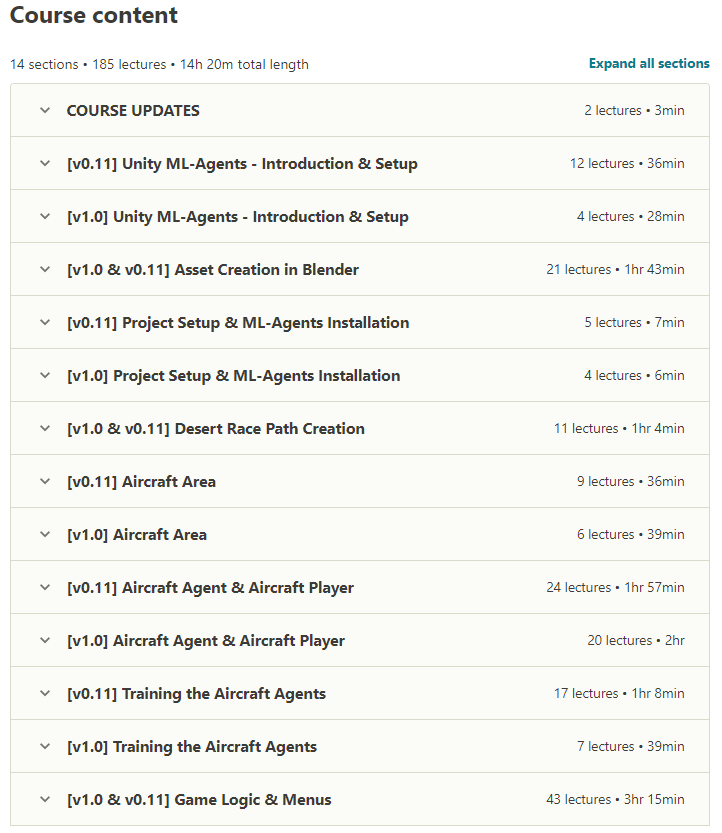The height and width of the screenshot is (833, 722).
Task: Click Expand all sections link
Action: (649, 64)
